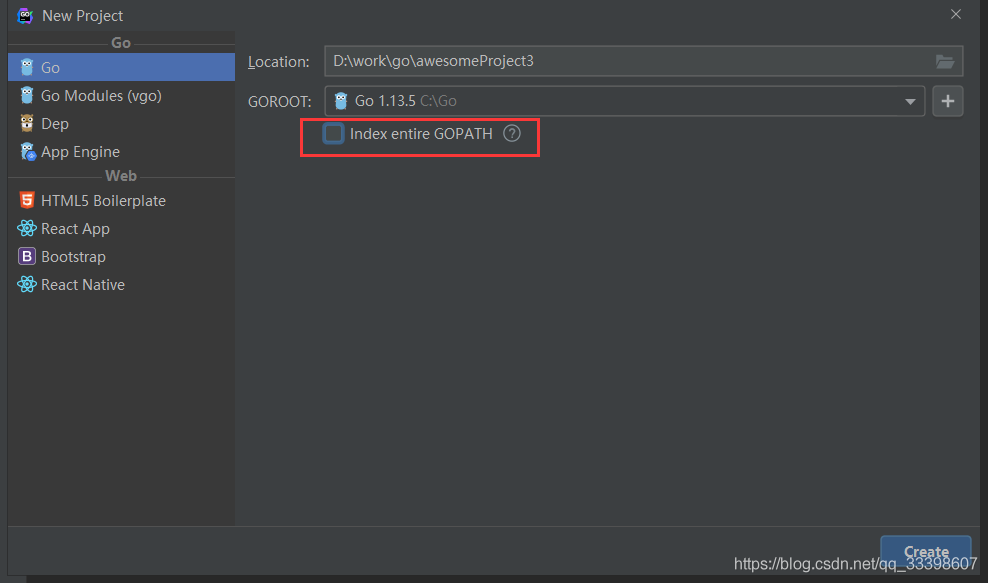Click the React Native atom icon
Viewport: 988px width, 583px height.
26,285
